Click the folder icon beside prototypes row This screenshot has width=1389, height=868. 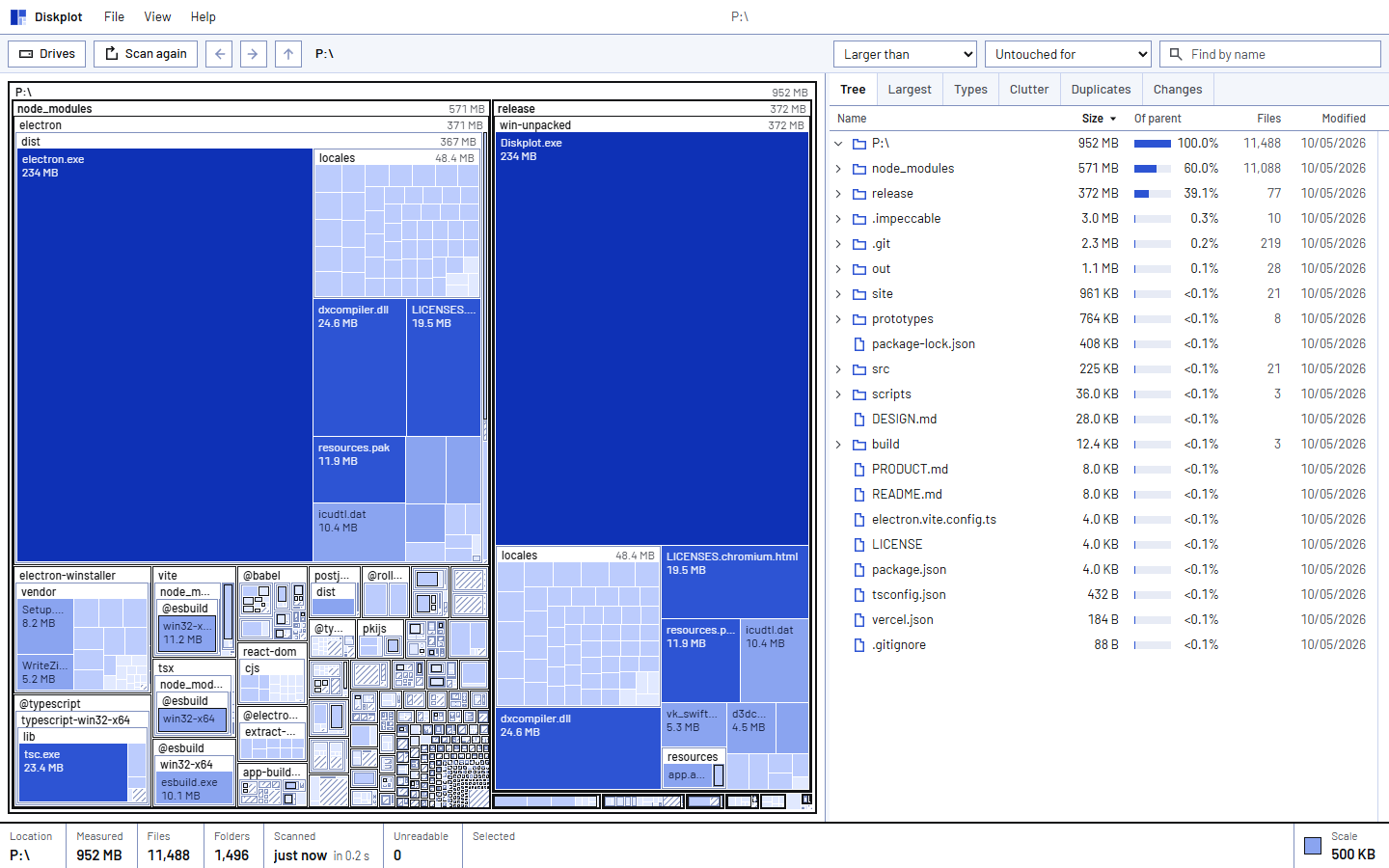click(859, 319)
